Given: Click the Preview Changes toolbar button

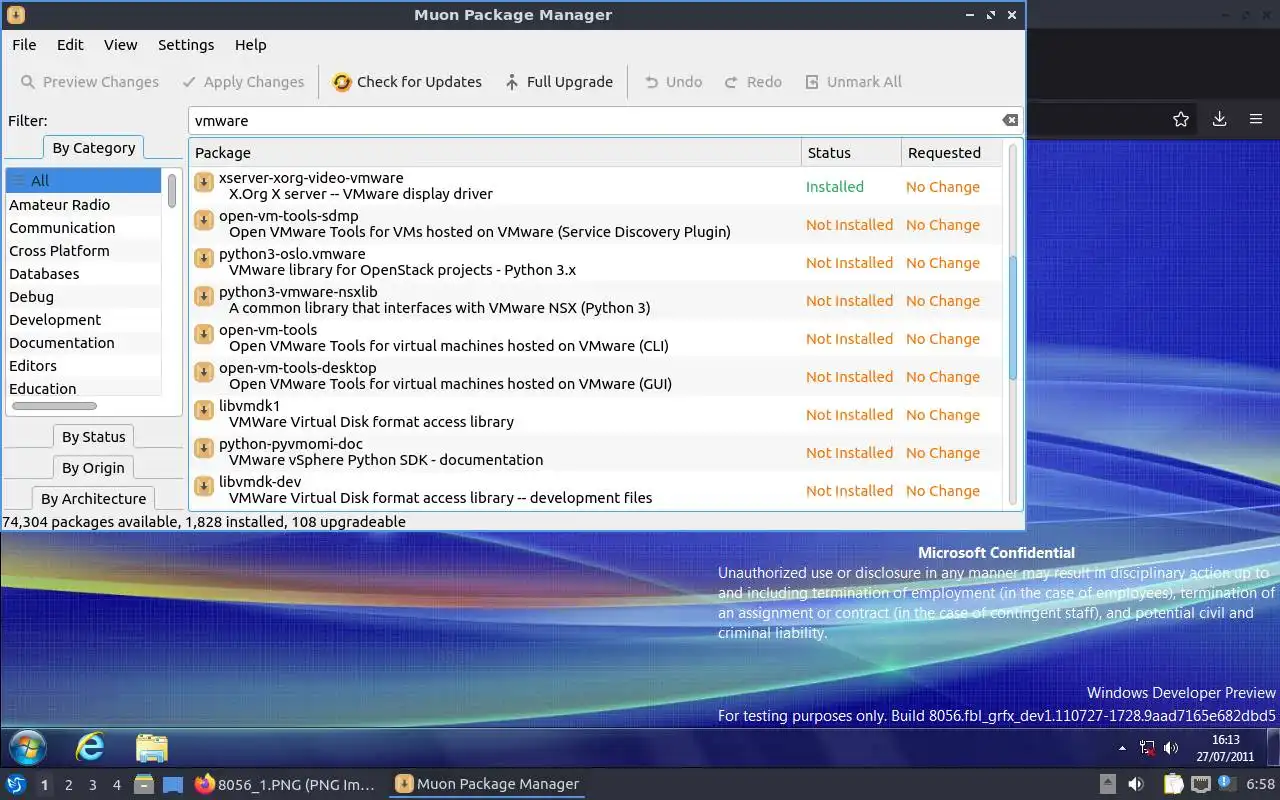Looking at the screenshot, I should (89, 82).
